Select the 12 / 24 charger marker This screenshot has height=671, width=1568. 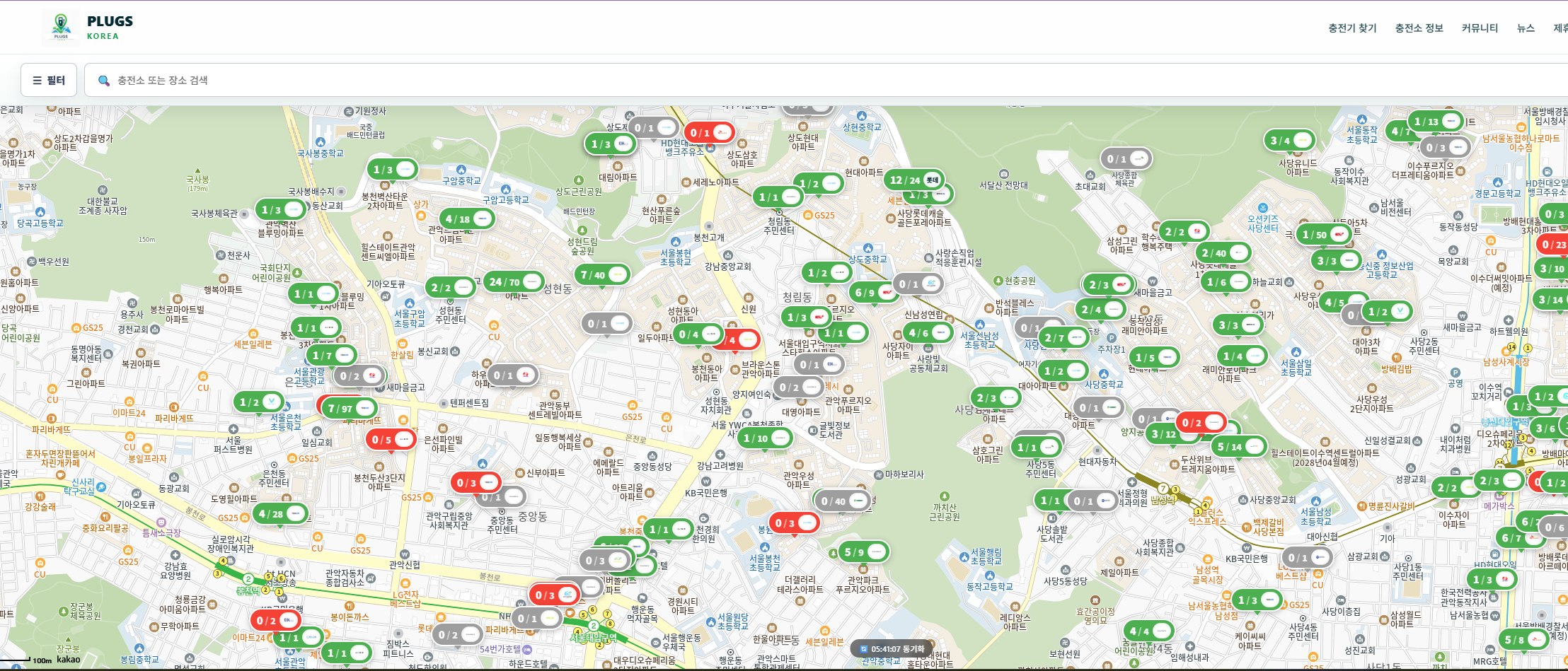(x=914, y=180)
